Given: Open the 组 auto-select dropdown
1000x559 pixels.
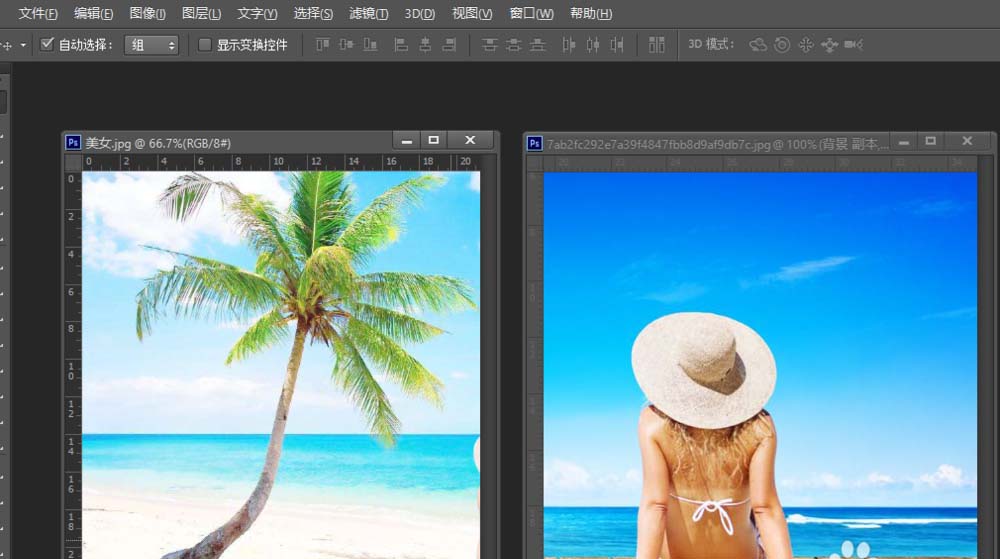Looking at the screenshot, I should (x=151, y=45).
